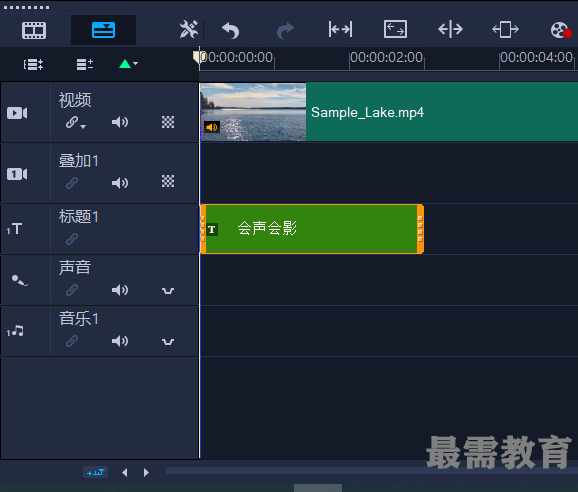Image resolution: width=578 pixels, height=492 pixels.
Task: Toggle ripple link on 叠加1 track
Action: (x=72, y=183)
